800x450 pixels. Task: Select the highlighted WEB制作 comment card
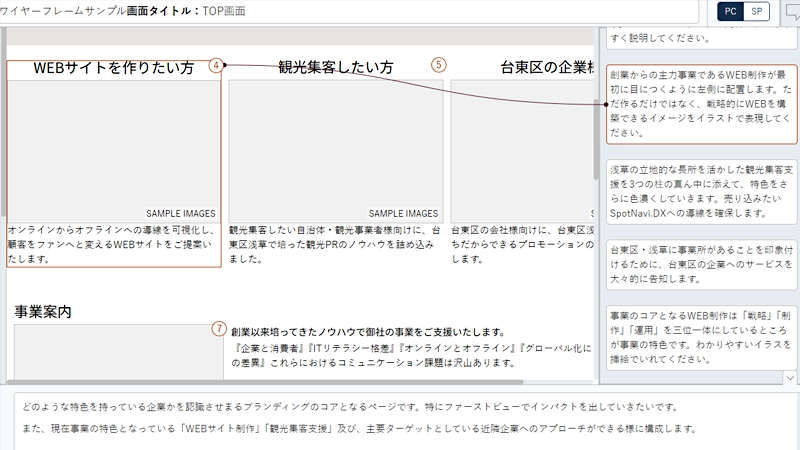tap(701, 104)
